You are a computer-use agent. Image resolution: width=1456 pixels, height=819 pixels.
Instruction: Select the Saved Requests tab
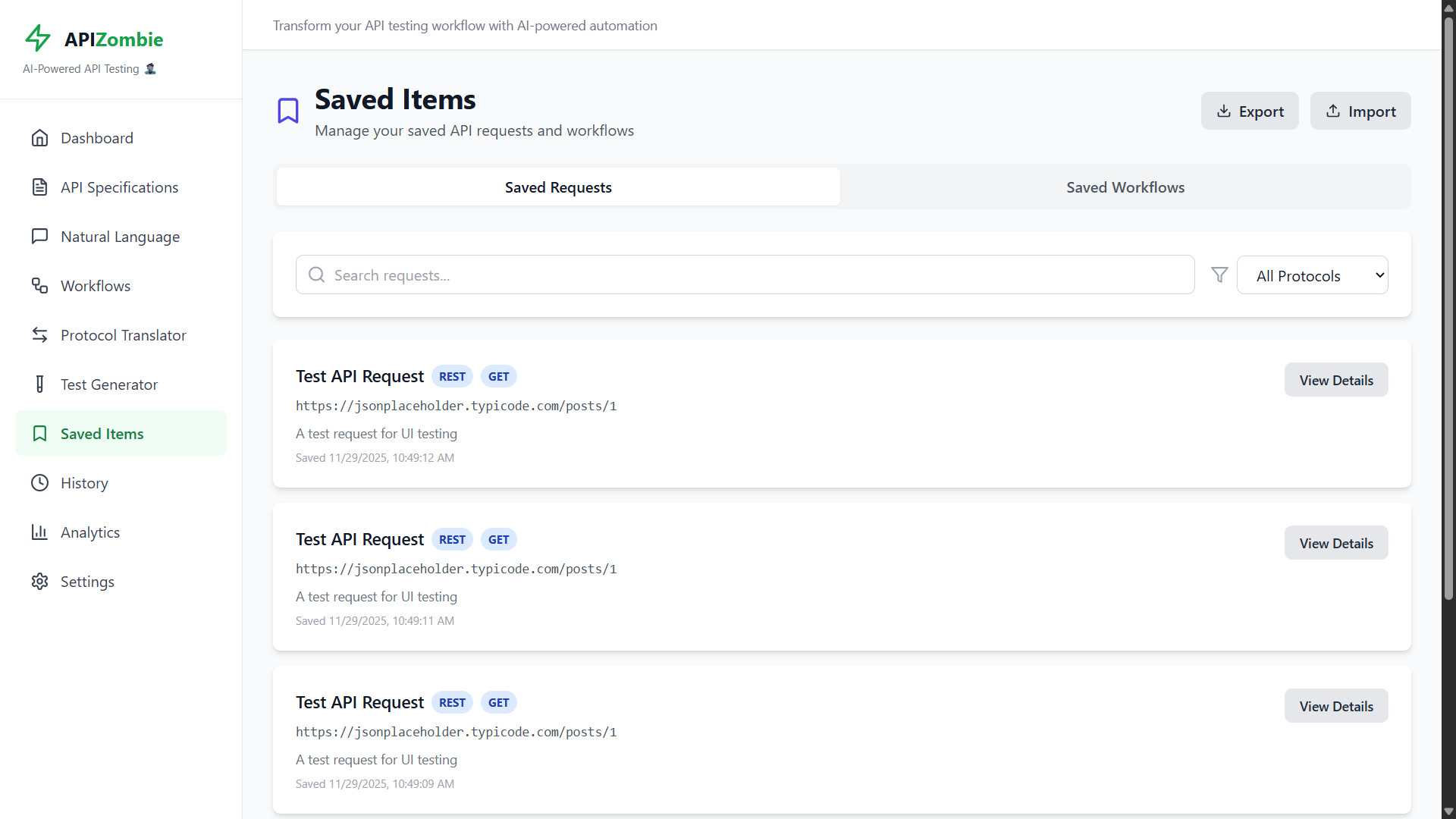pyautogui.click(x=558, y=187)
